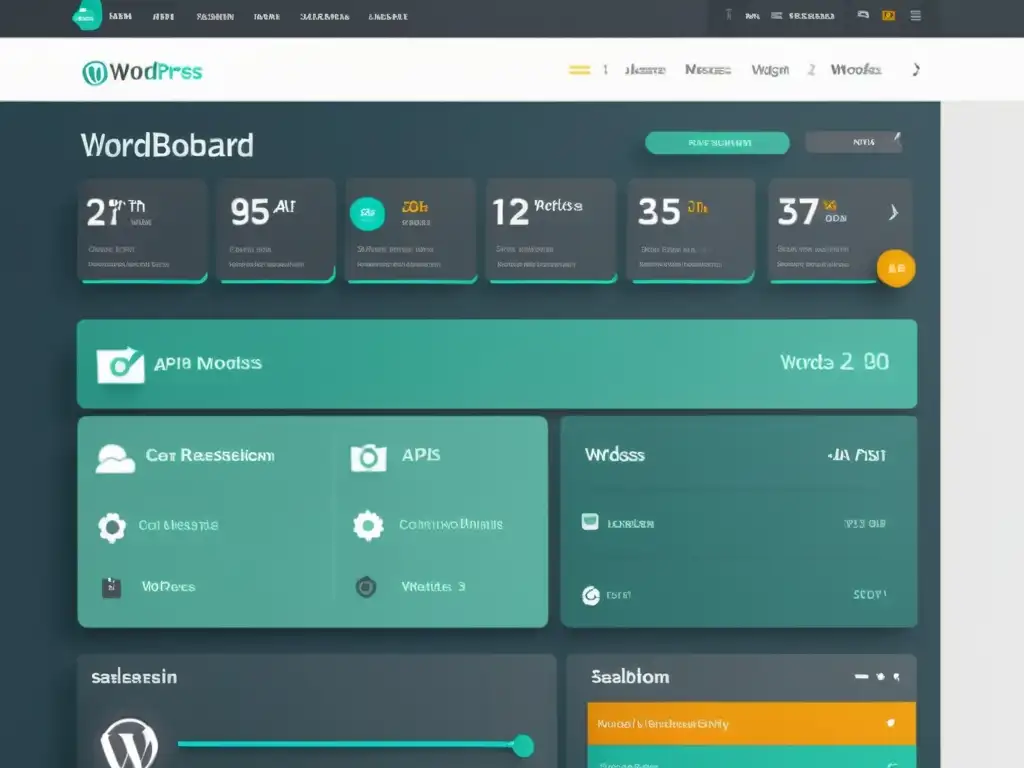Open the 12 stat card
Viewport: 1024px width, 768px height.
click(552, 230)
